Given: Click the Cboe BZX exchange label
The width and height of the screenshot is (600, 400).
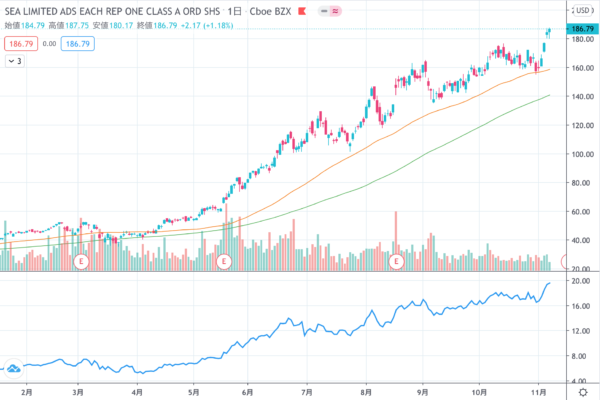Looking at the screenshot, I should pyautogui.click(x=270, y=11).
